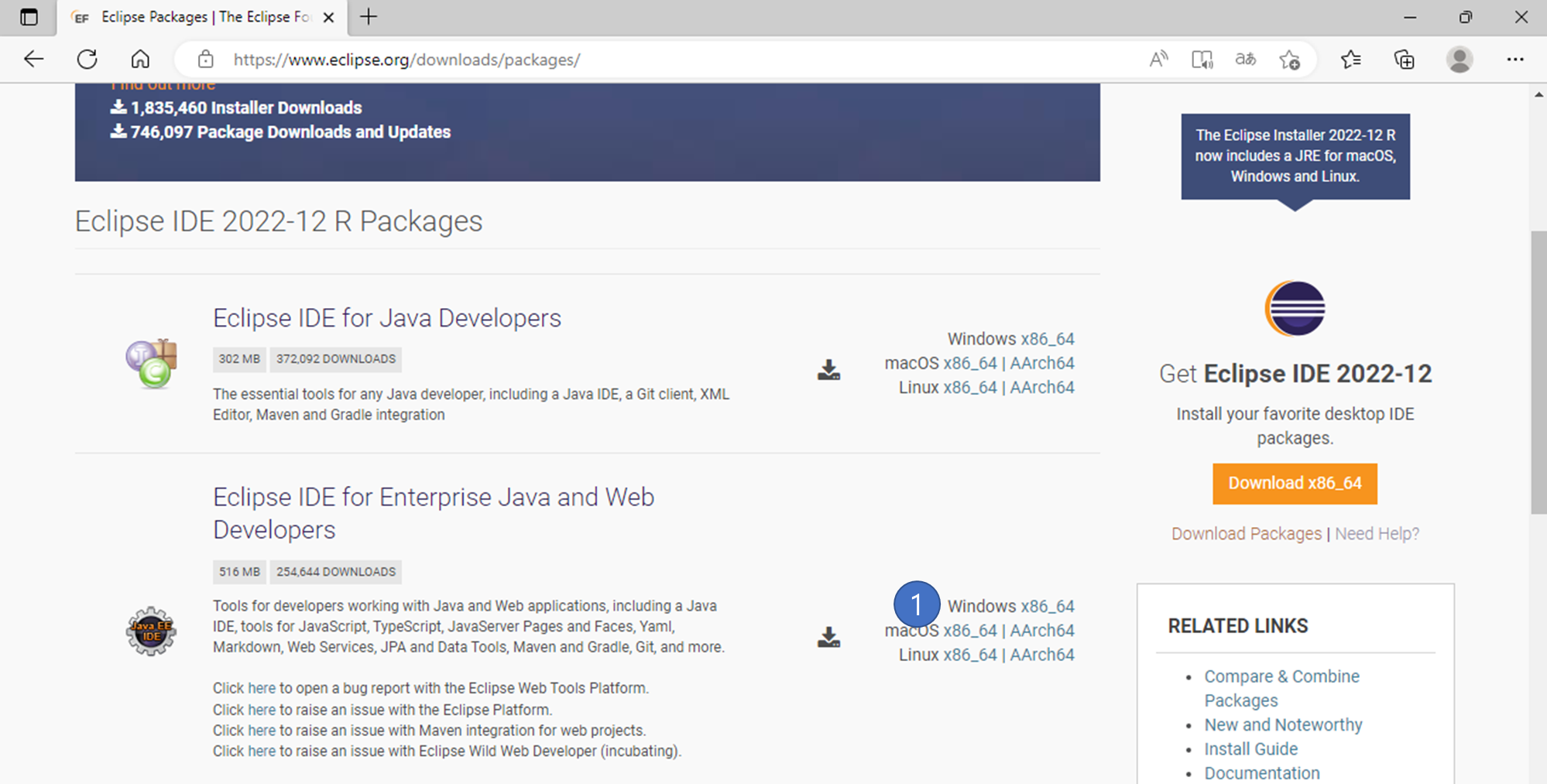The width and height of the screenshot is (1547, 784).
Task: Download Enterprise Java Linux x86_64
Action: pyautogui.click(x=969, y=654)
